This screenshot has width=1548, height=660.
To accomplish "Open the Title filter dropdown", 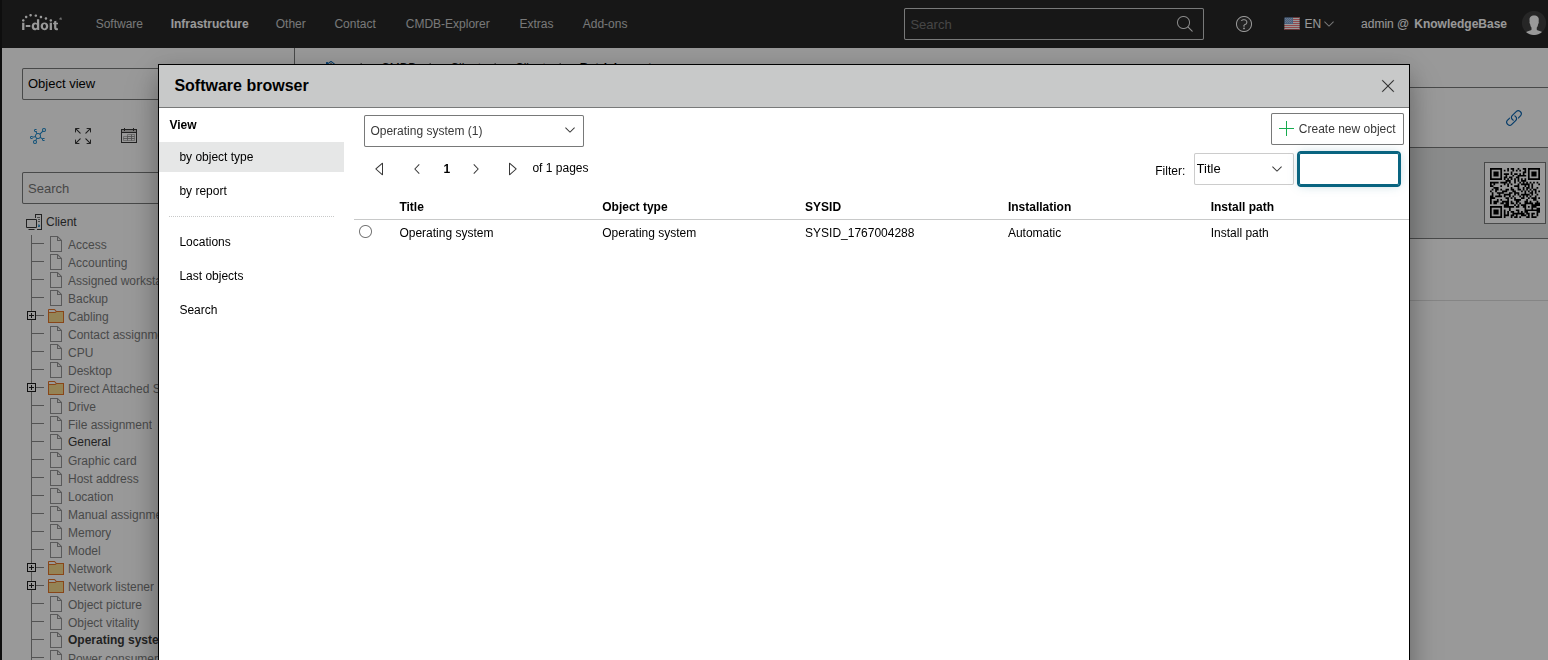I will [x=1242, y=169].
